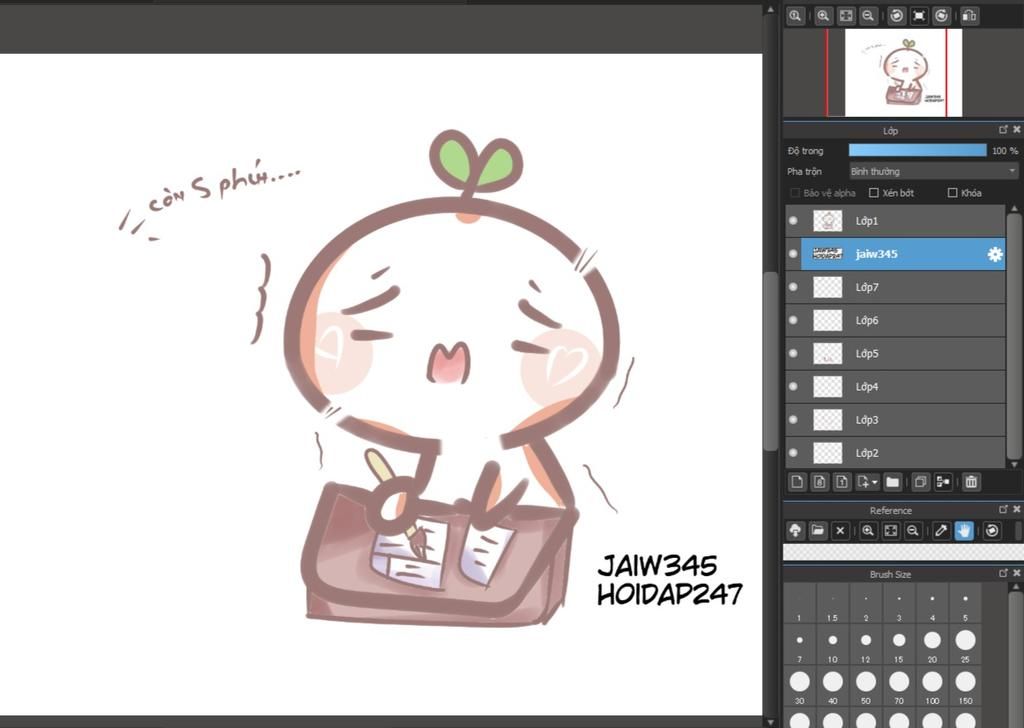Screen dimensions: 1024x728
Task: Toggle visibility of layer Lớp3
Action: pos(793,420)
